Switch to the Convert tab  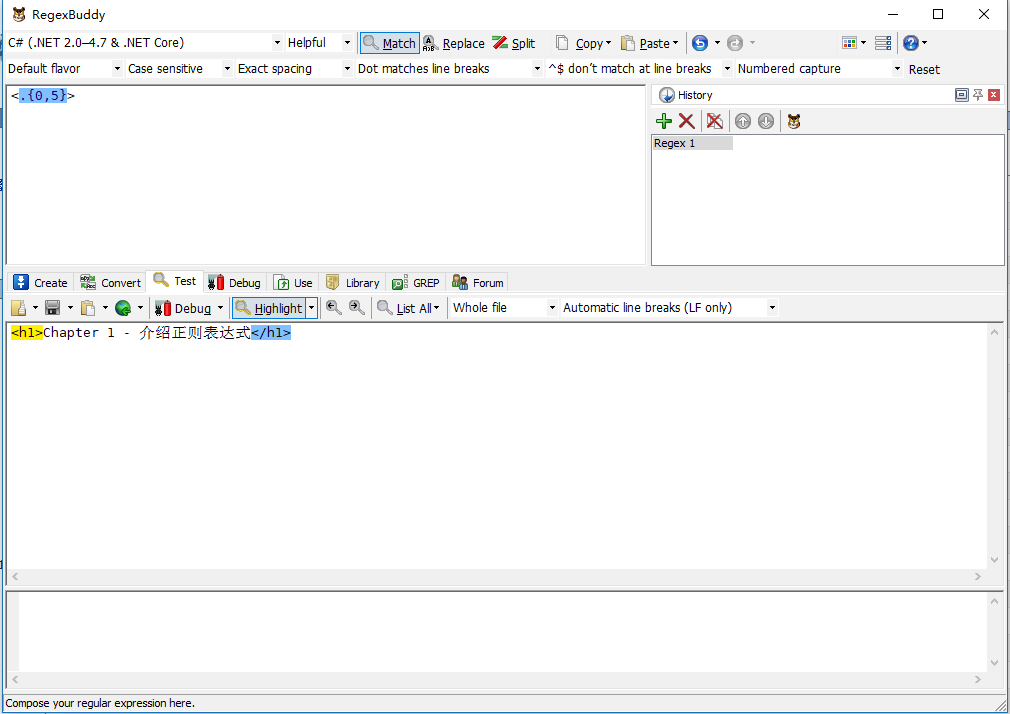(x=110, y=282)
